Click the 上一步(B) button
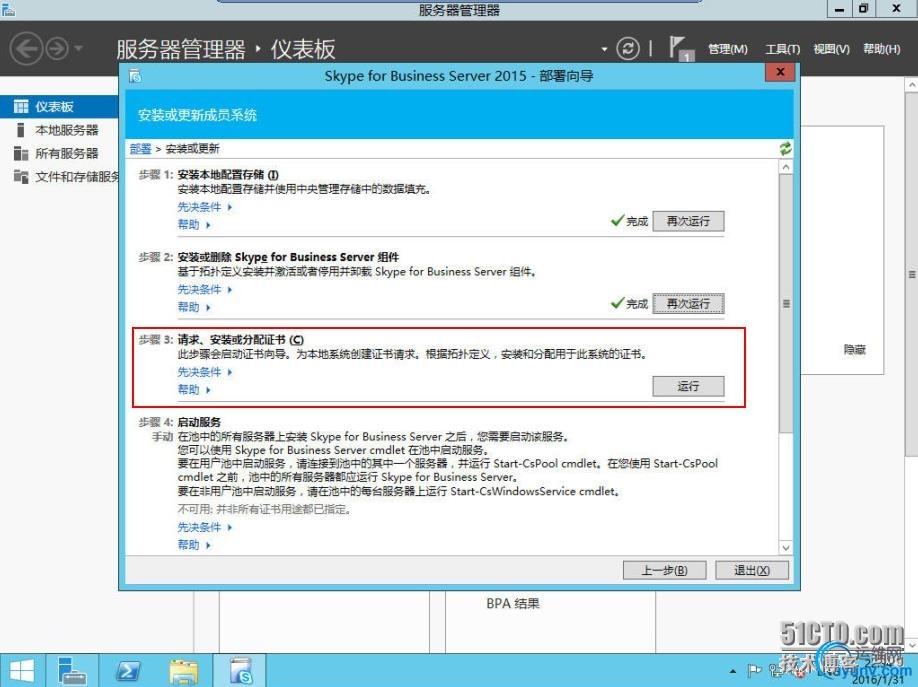Screen dimensions: 918x687 point(664,570)
